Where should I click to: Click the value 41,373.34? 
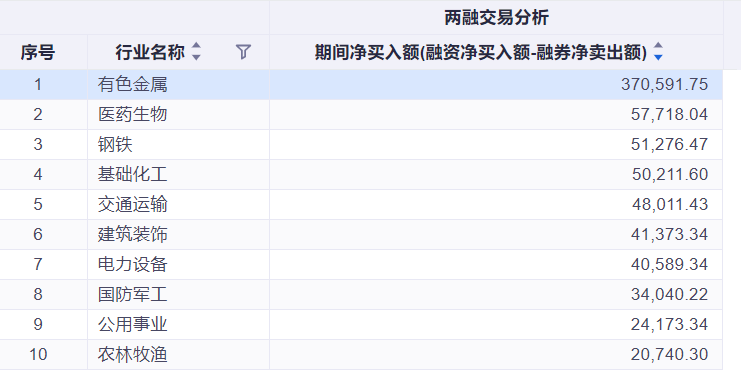click(669, 234)
